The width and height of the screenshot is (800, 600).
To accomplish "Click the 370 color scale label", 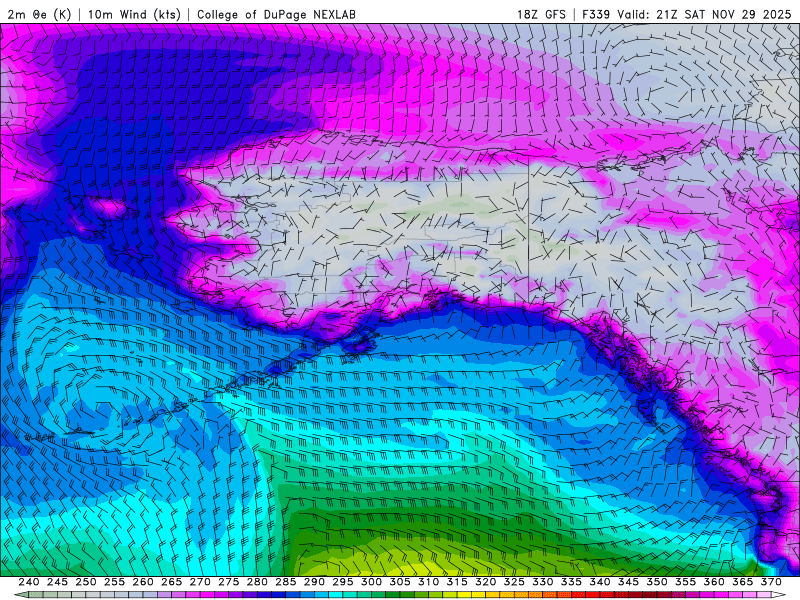I will pyautogui.click(x=771, y=582).
